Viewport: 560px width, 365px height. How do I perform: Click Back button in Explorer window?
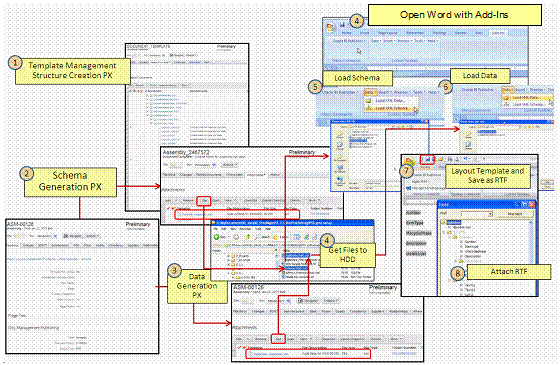(219, 237)
